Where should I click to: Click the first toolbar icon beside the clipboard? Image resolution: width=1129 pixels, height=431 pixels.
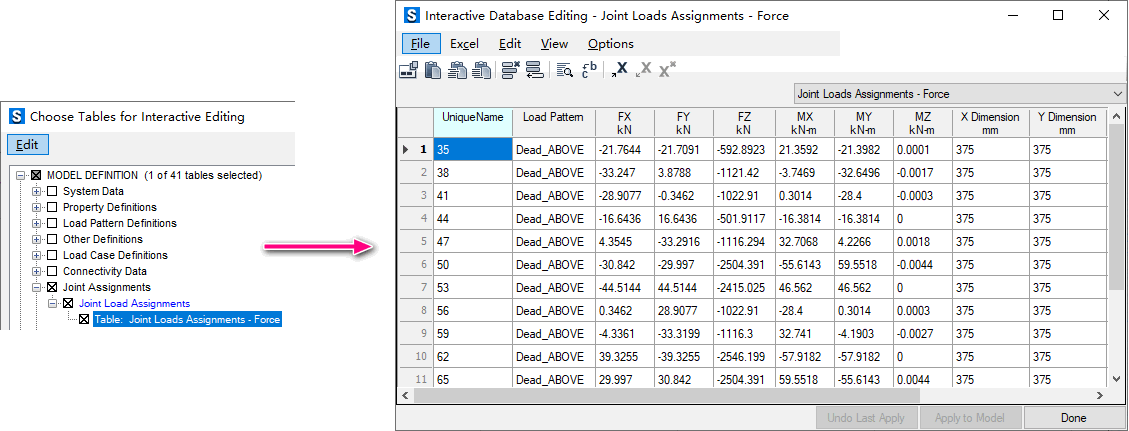(408, 70)
